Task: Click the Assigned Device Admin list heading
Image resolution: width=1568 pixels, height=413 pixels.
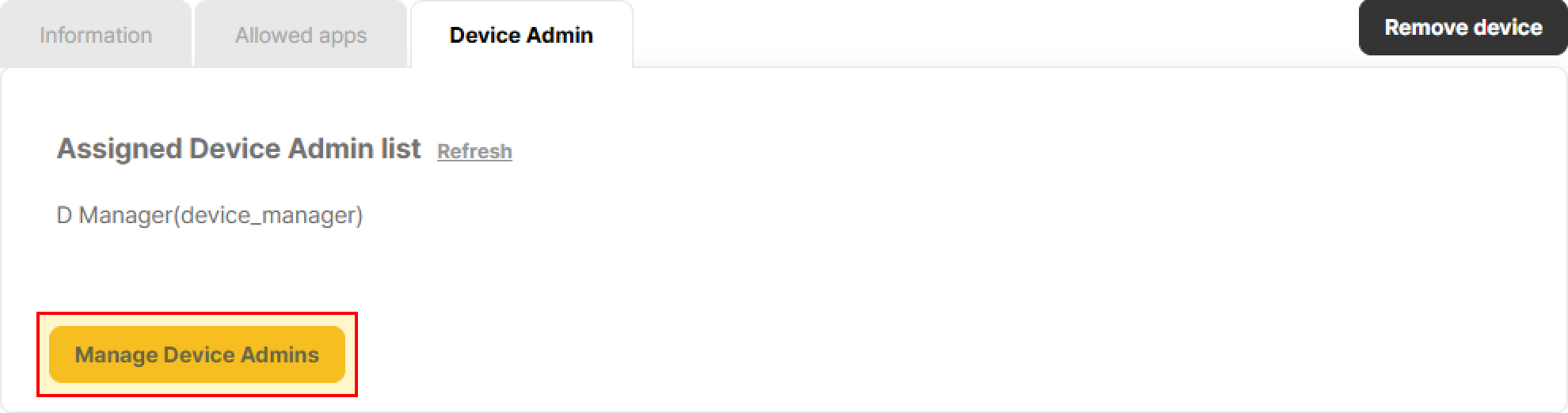Action: [x=238, y=149]
